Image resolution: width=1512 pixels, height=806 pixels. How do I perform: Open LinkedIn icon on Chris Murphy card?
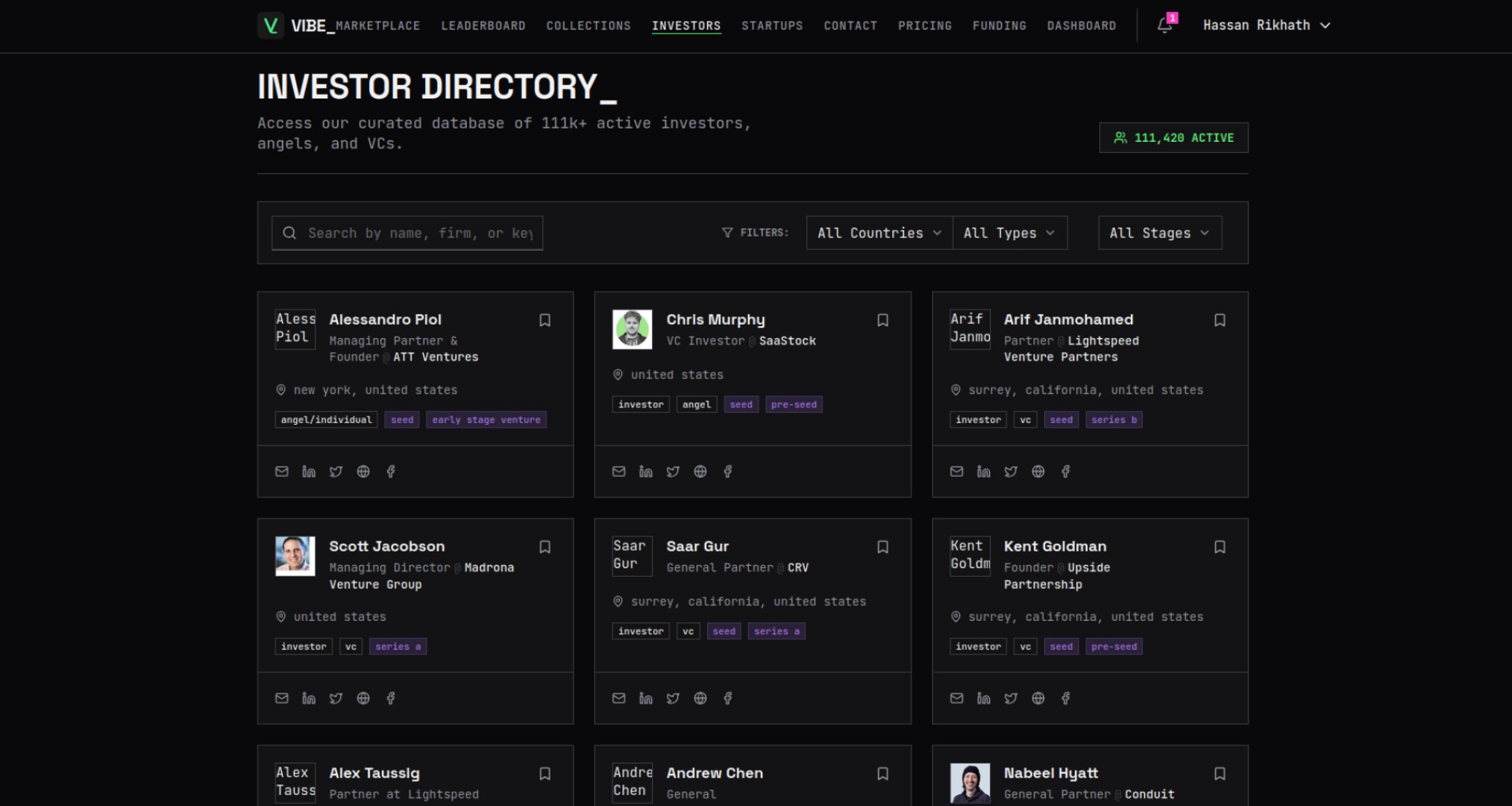[x=645, y=472]
